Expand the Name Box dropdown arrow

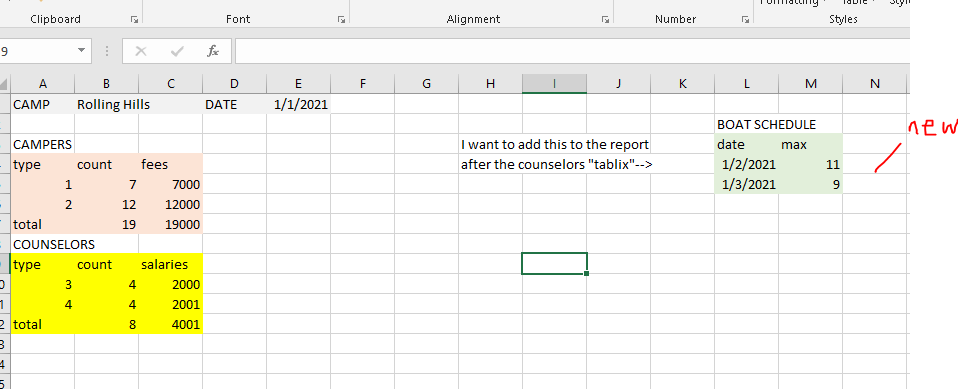pos(81,51)
